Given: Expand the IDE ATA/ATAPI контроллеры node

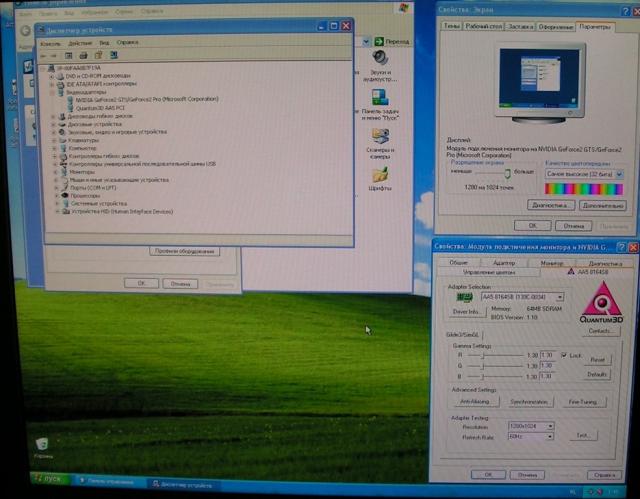Looking at the screenshot, I should [52, 84].
